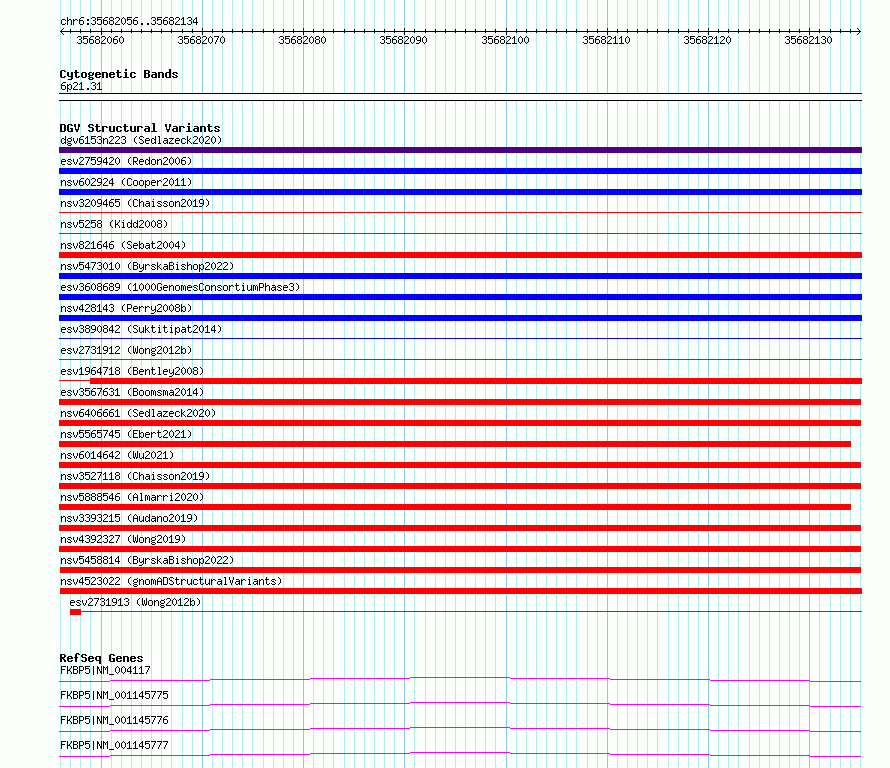Screen dimensions: 890x768
Task: Click ruler position 35682130
Action: pyautogui.click(x=808, y=40)
